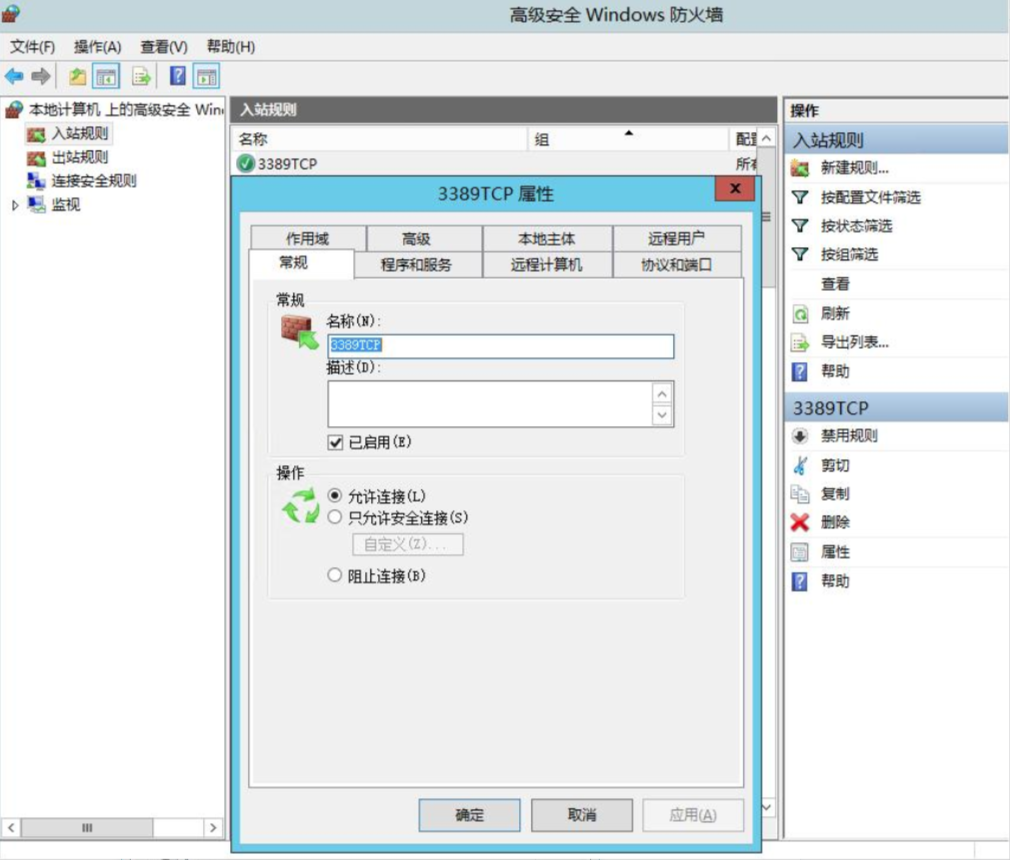Click the brick wall icon in 常规 section
This screenshot has height=860, width=1010.
click(x=300, y=332)
